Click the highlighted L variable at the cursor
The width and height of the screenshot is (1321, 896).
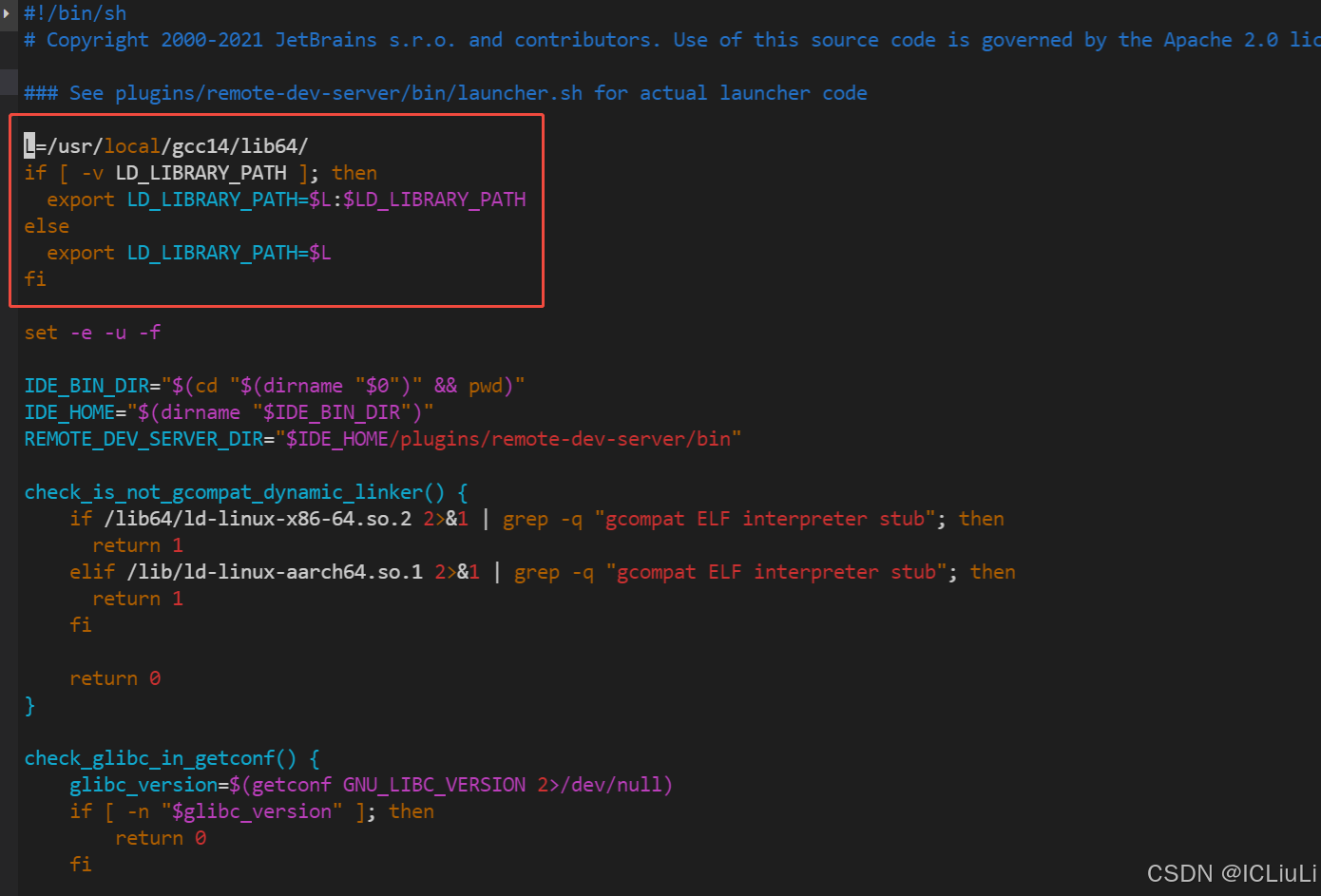(29, 146)
